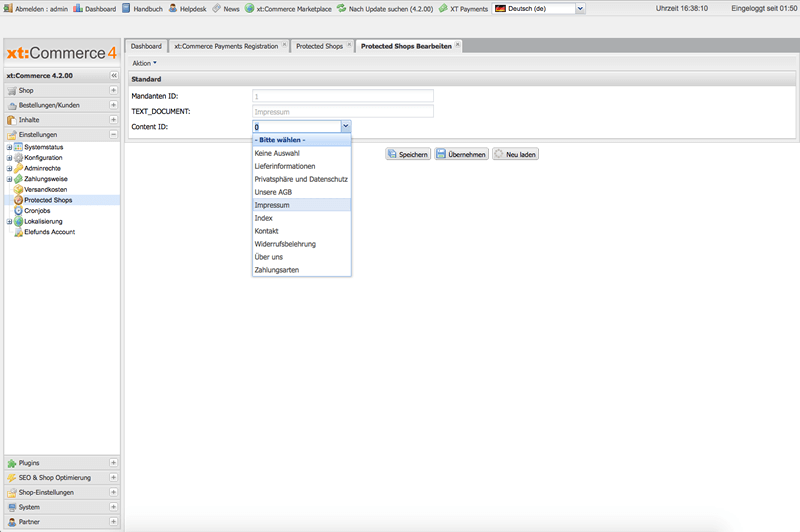800x532 pixels.
Task: Click the Elefunds Account icon
Action: click(18, 232)
